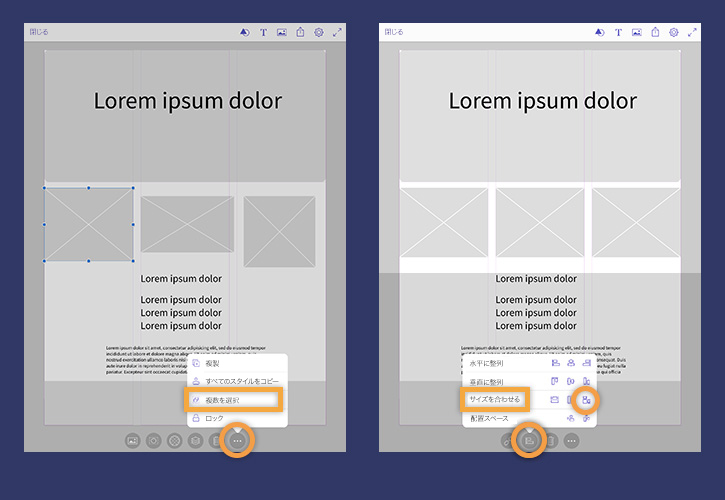Screen dimensions: 725x500
Task: Select the selected first image placeholder, left screen
Action: (x=89, y=224)
